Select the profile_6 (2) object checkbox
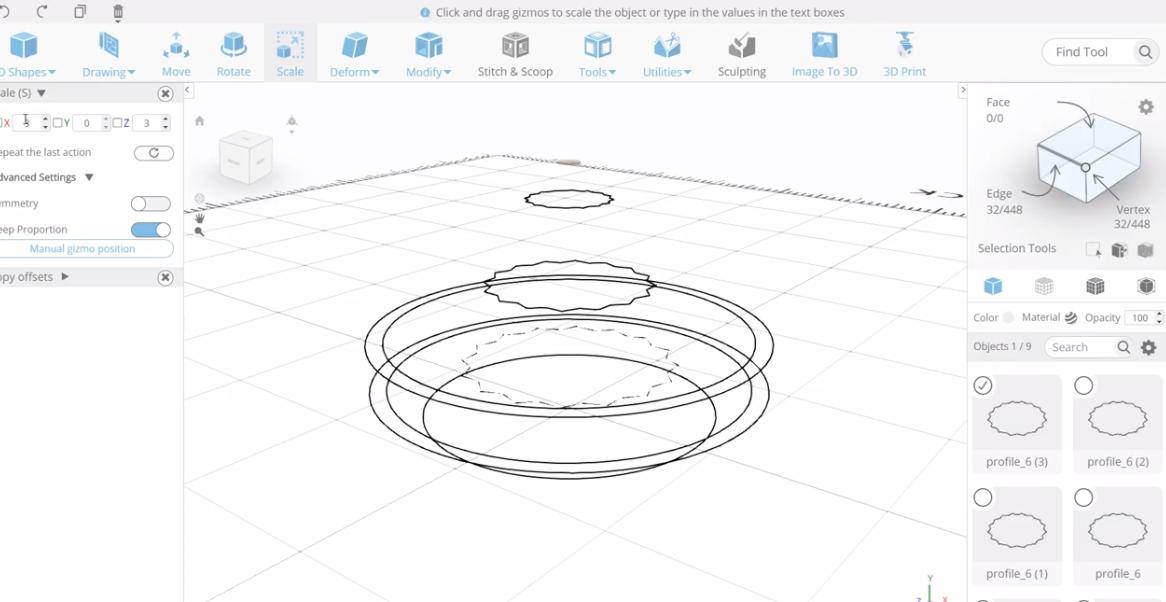Image resolution: width=1166 pixels, height=602 pixels. (1083, 385)
